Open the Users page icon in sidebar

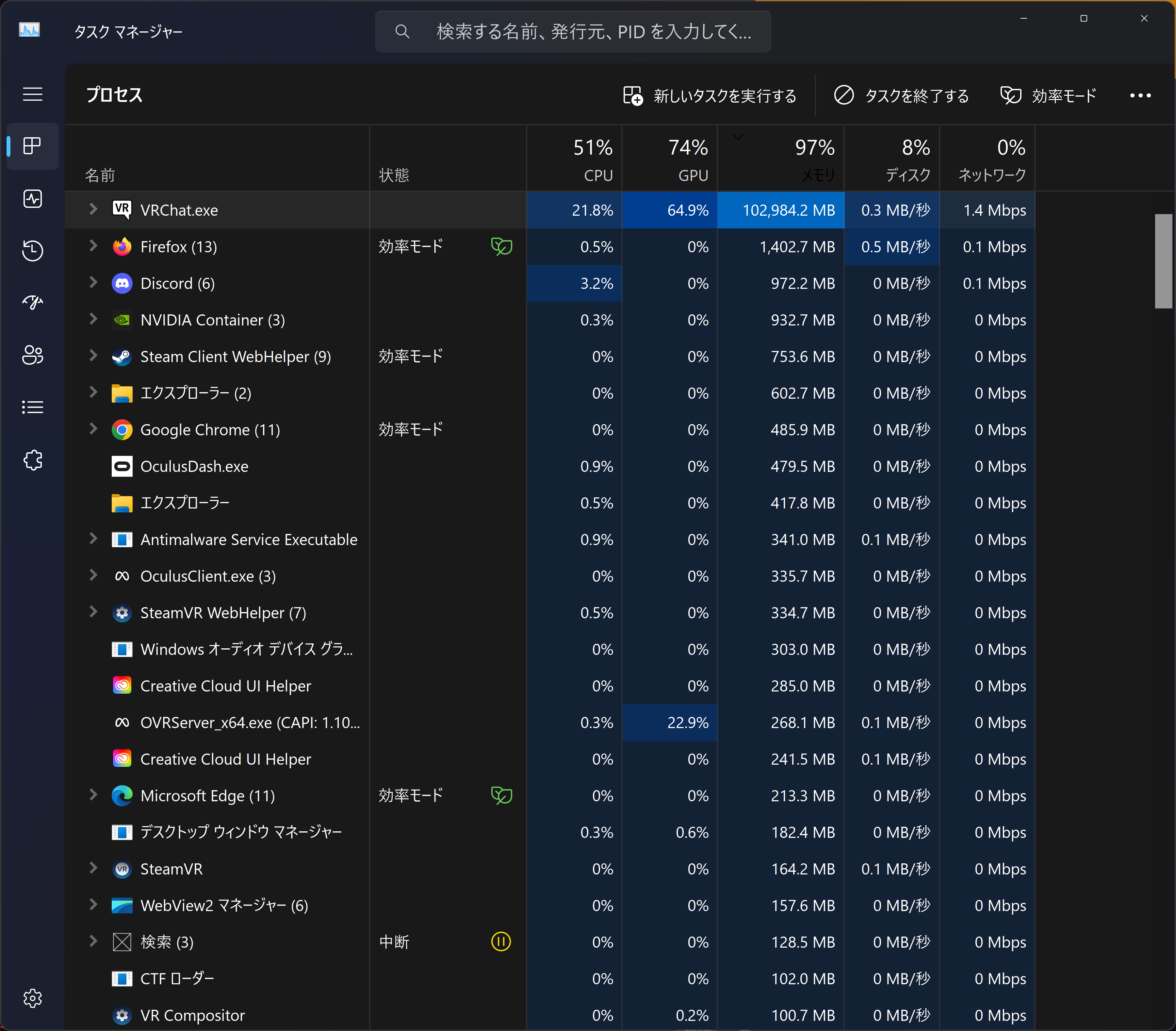click(32, 355)
